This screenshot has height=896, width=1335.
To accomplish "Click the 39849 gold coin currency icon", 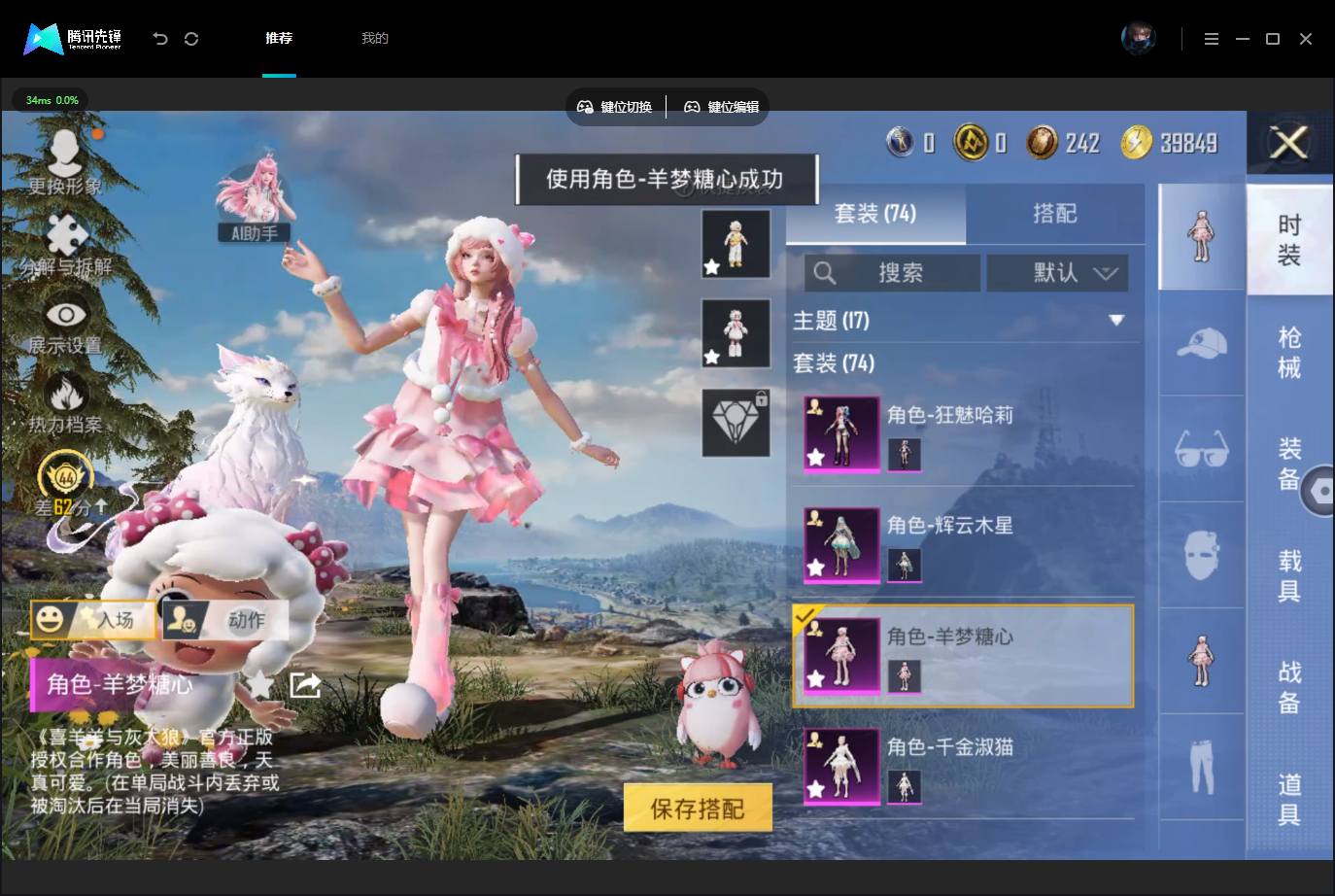I will coord(1136,143).
